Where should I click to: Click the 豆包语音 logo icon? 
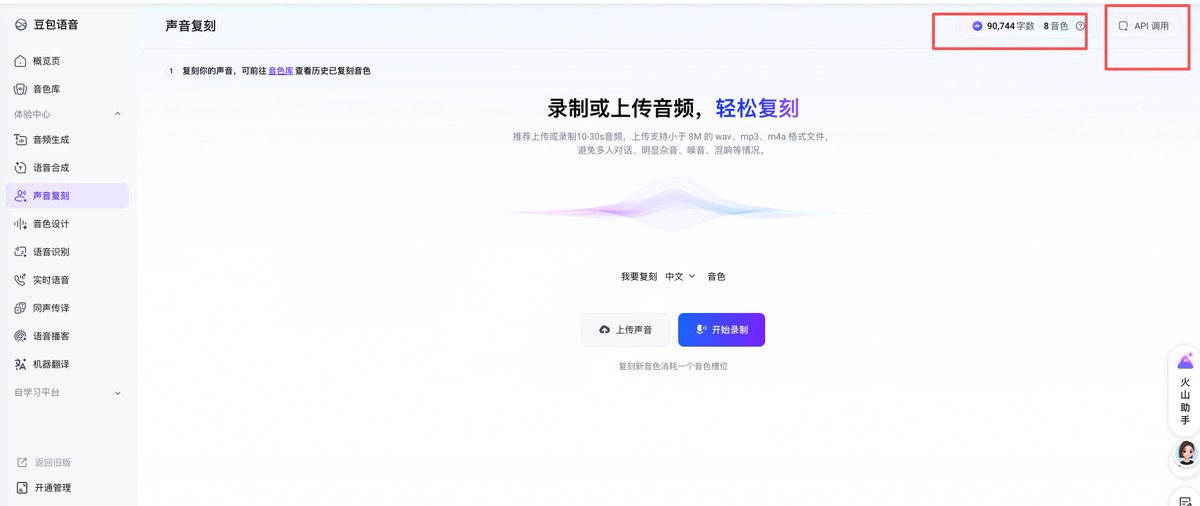(21, 25)
